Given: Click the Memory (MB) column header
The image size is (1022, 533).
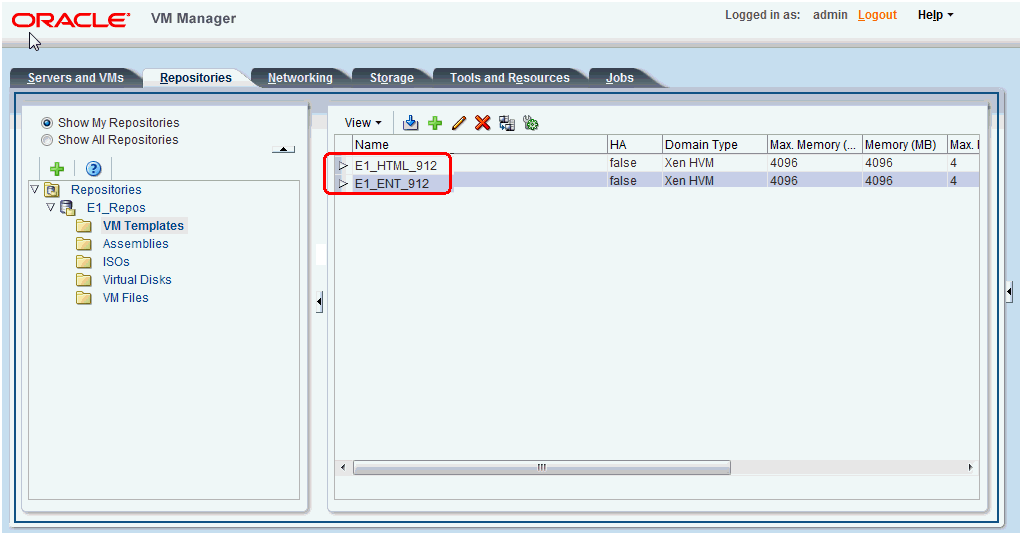Looking at the screenshot, I should coord(905,145).
